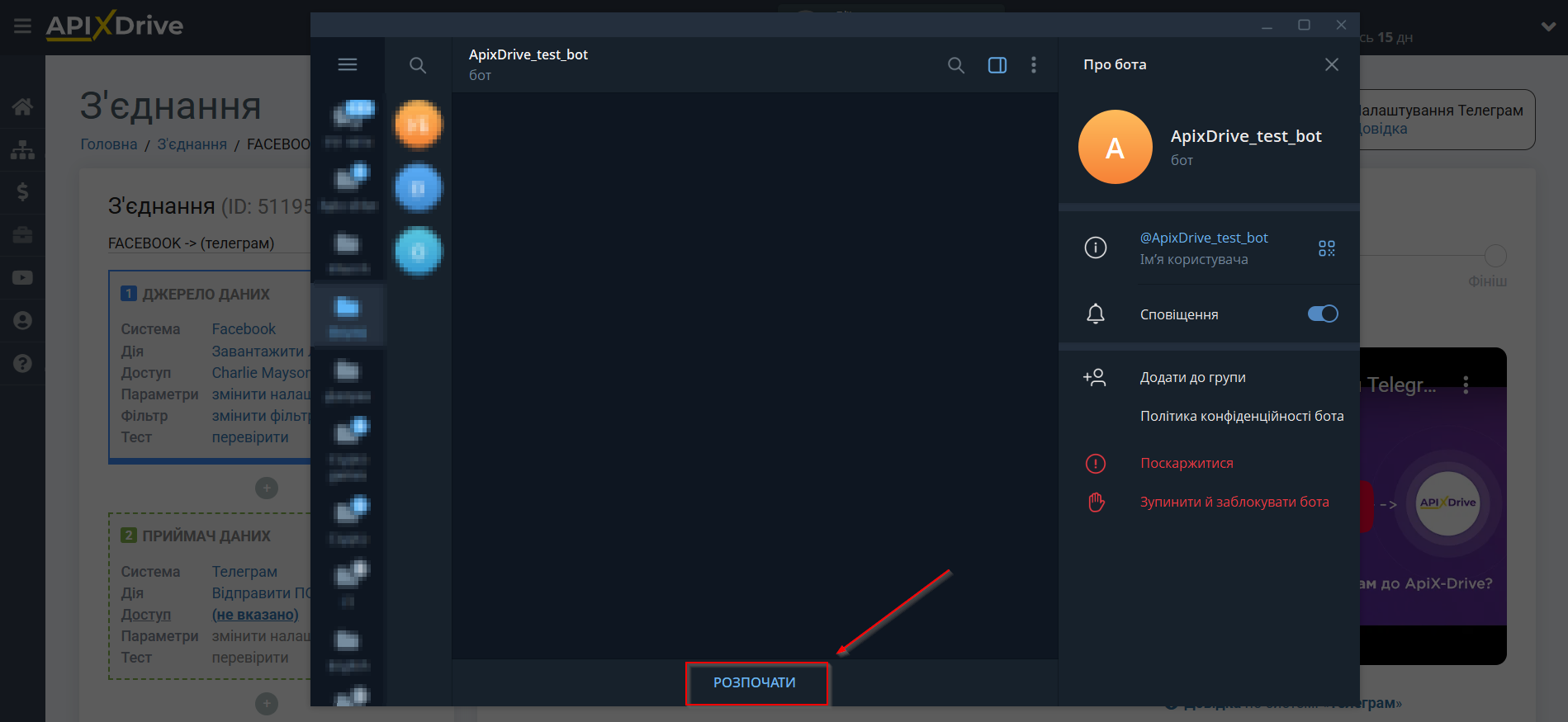Click the notifications bell icon
The image size is (1568, 722).
tap(1096, 314)
